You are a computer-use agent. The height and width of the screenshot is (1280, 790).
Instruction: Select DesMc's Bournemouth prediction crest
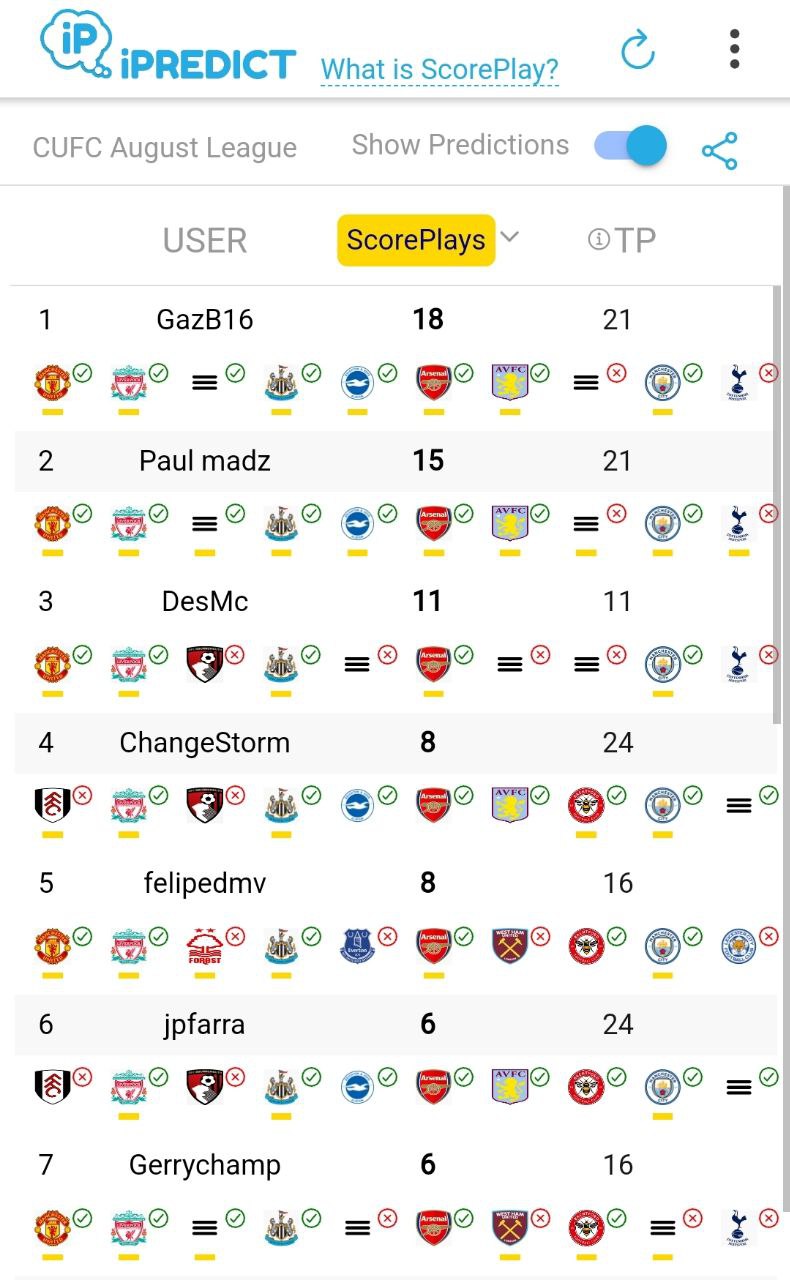(x=204, y=664)
